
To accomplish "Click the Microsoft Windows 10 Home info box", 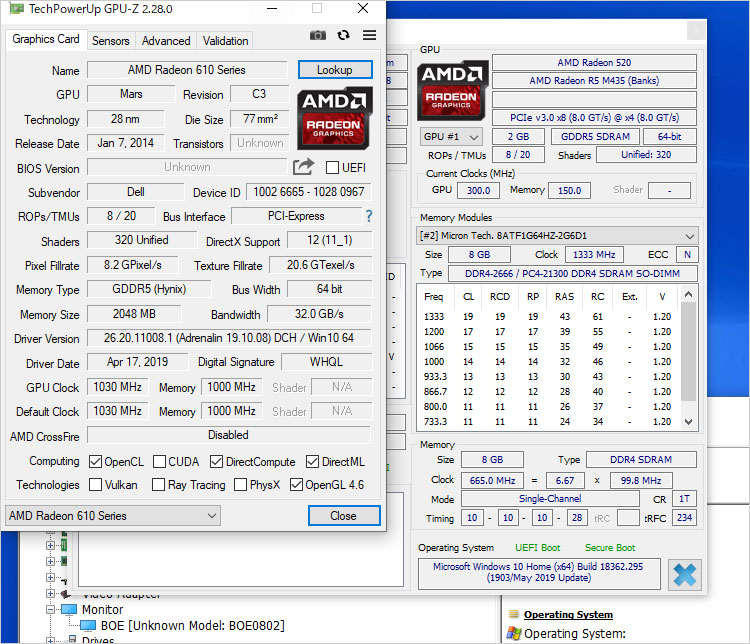I will pyautogui.click(x=539, y=573).
